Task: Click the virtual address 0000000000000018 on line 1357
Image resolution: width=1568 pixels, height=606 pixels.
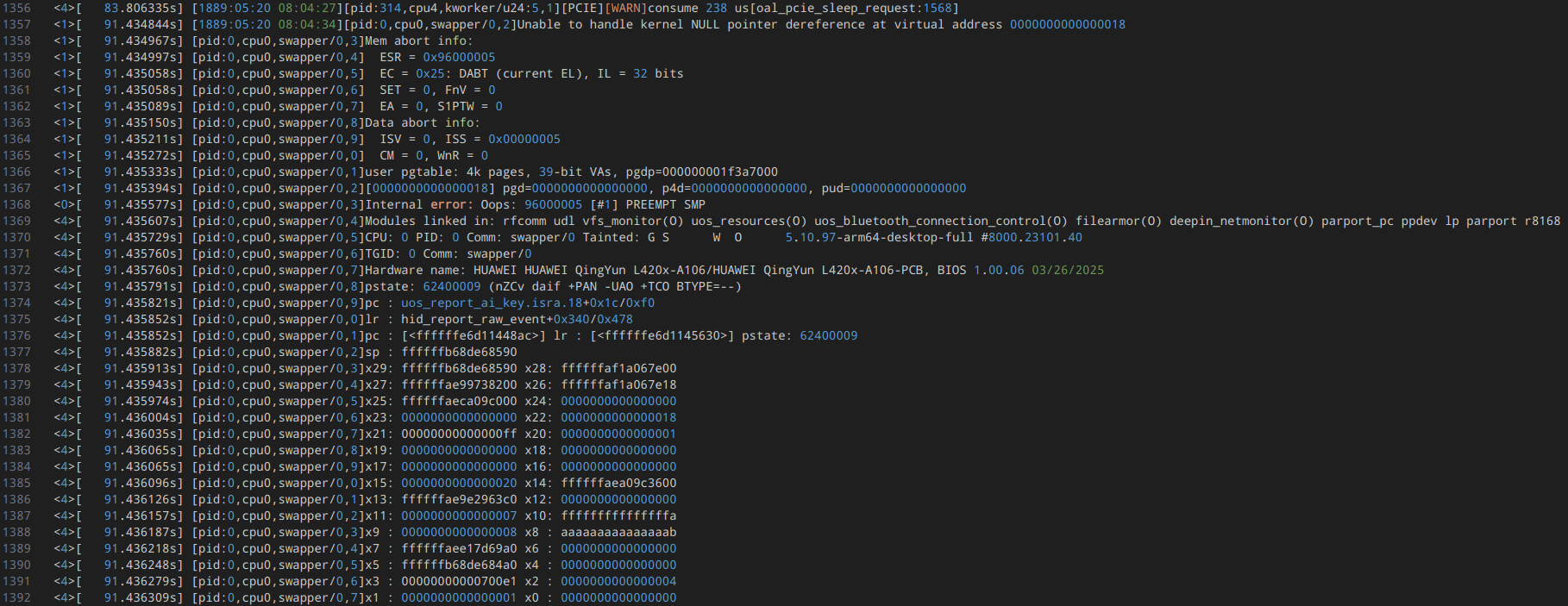Action: click(x=1068, y=24)
